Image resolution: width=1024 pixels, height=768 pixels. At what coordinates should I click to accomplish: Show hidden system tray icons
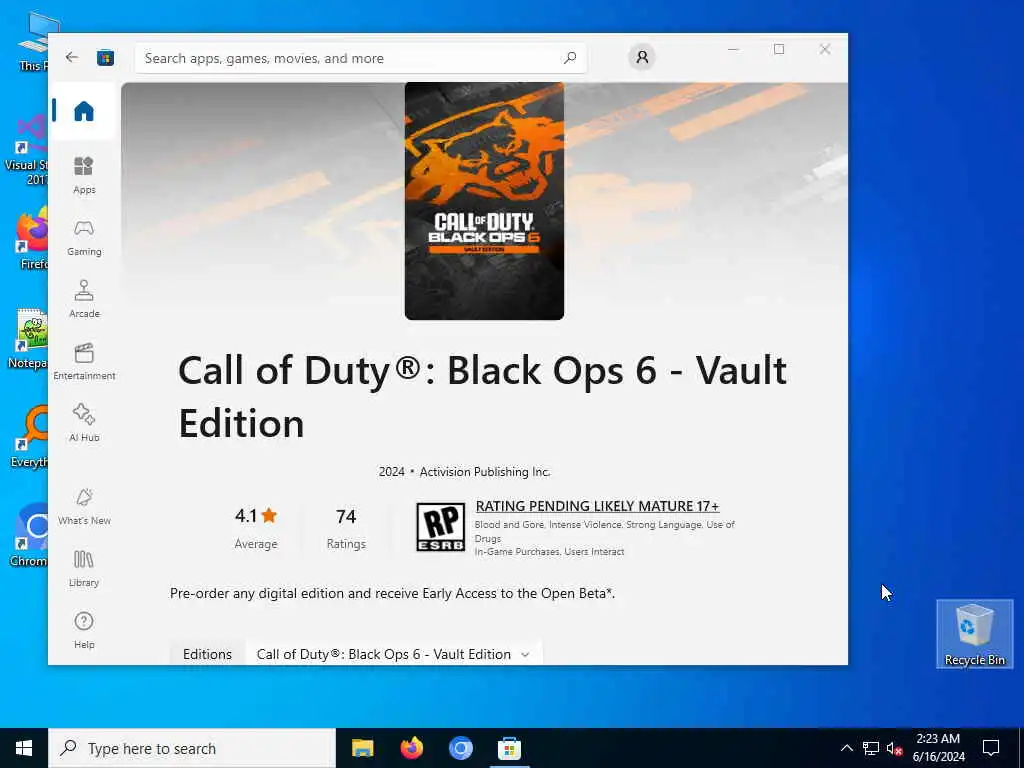coord(846,748)
